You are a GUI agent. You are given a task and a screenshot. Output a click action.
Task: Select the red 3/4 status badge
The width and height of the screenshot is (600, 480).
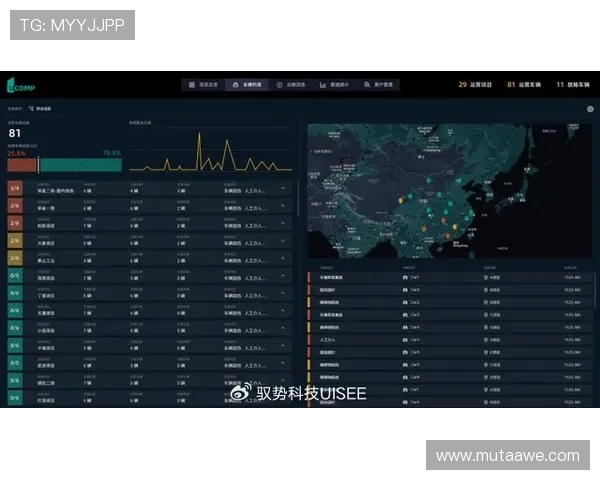point(15,188)
